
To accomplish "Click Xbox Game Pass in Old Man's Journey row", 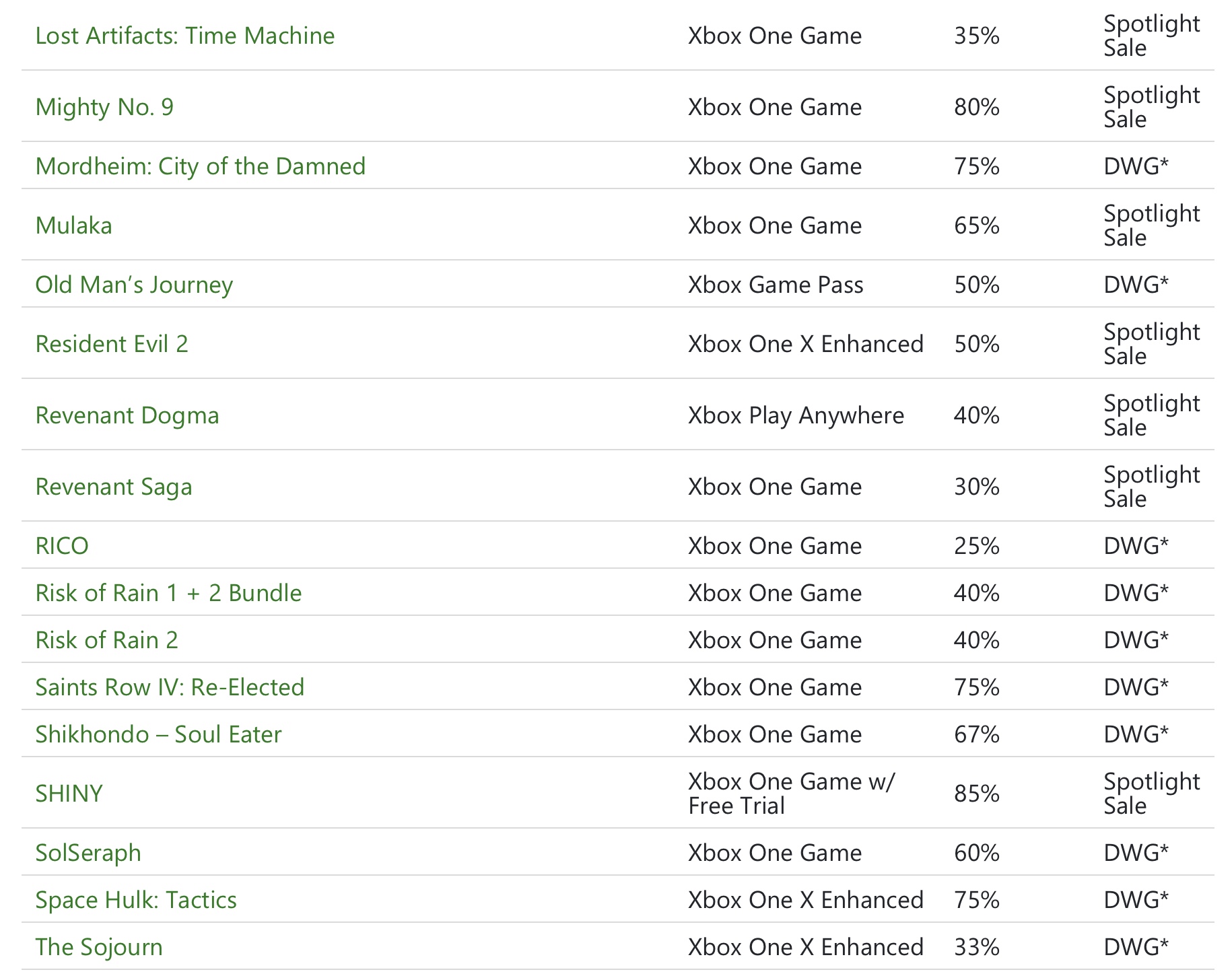I will tap(776, 285).
